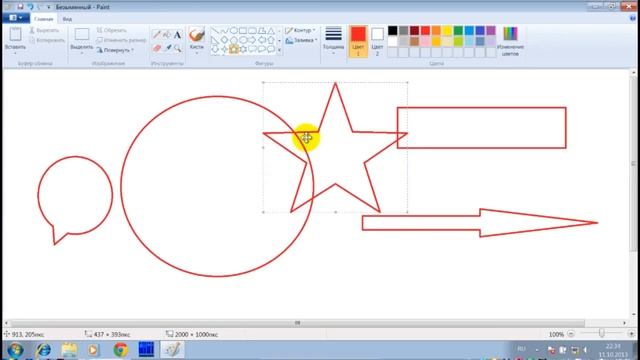The height and width of the screenshot is (360, 640).
Task: Choose the Oval callout shape
Action: pyautogui.click(x=262, y=49)
